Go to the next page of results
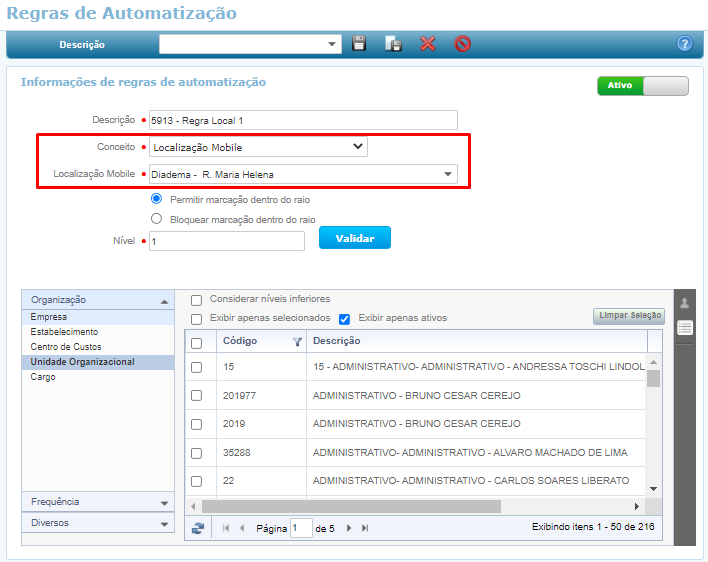 348,528
